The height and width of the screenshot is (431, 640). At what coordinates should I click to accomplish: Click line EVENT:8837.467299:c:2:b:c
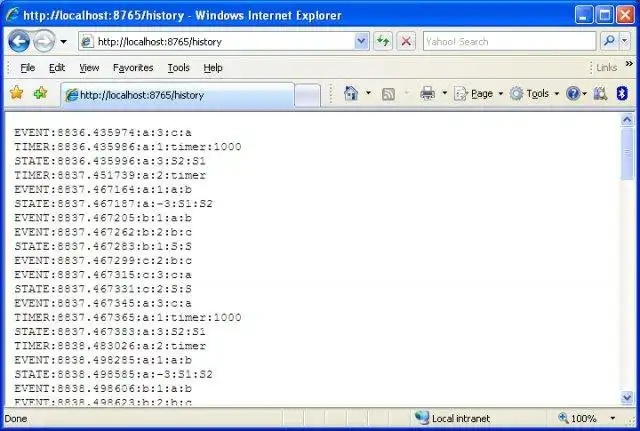[x=103, y=261]
